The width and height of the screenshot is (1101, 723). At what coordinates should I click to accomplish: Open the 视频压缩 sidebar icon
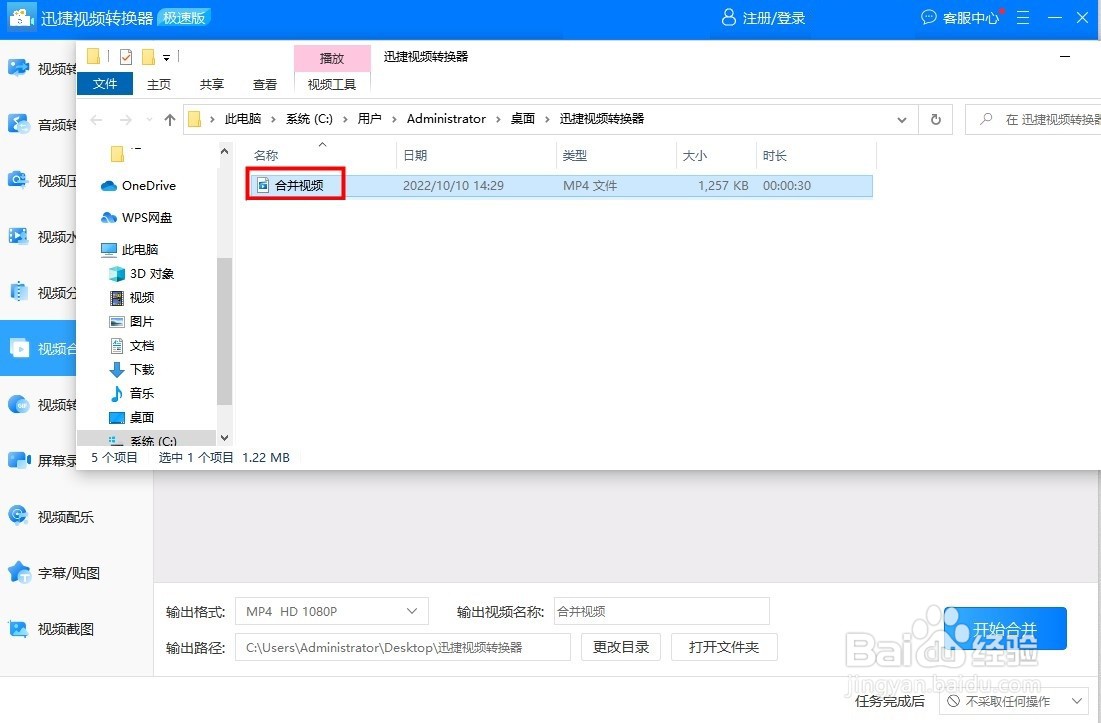point(19,180)
